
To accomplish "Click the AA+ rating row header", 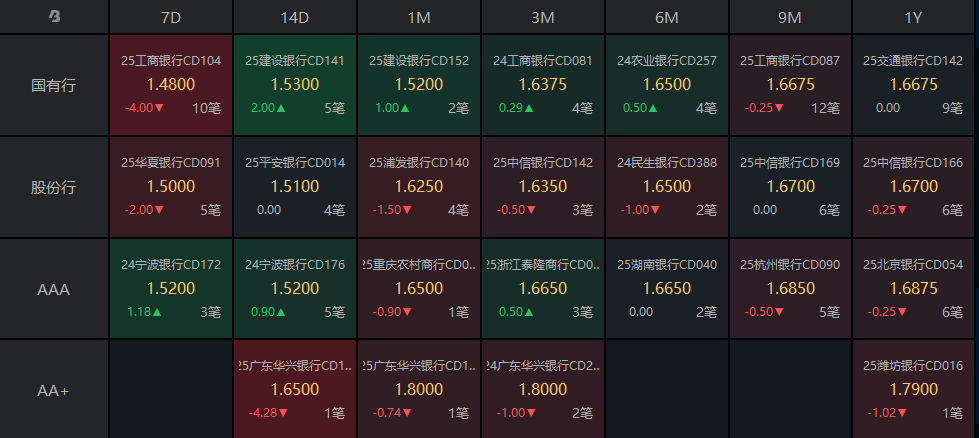I will [x=54, y=390].
